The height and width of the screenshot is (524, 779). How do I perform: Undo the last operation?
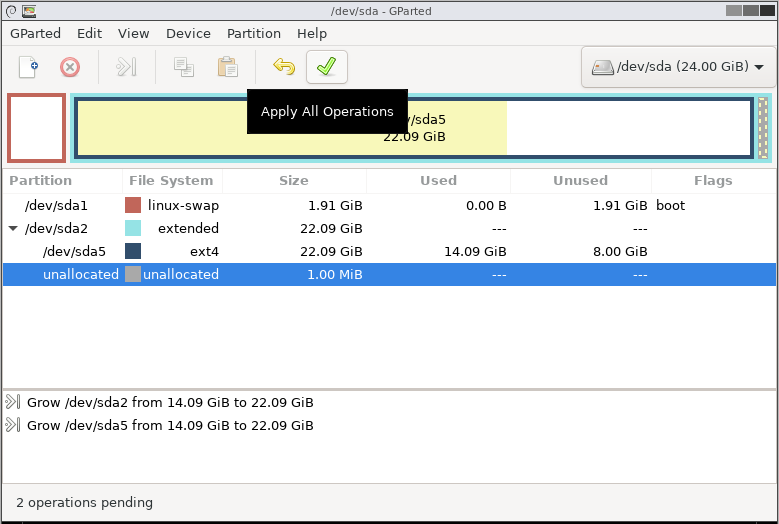284,67
